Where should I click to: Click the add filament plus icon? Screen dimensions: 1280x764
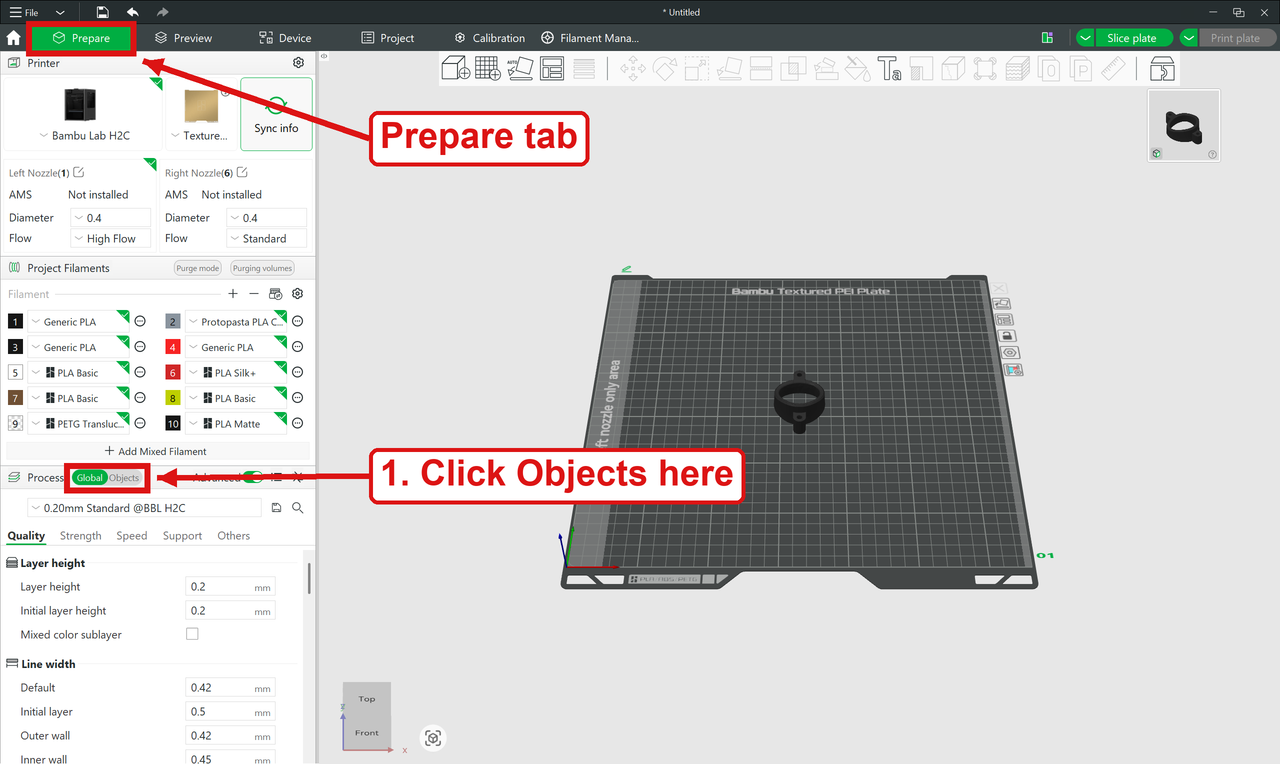[233, 294]
